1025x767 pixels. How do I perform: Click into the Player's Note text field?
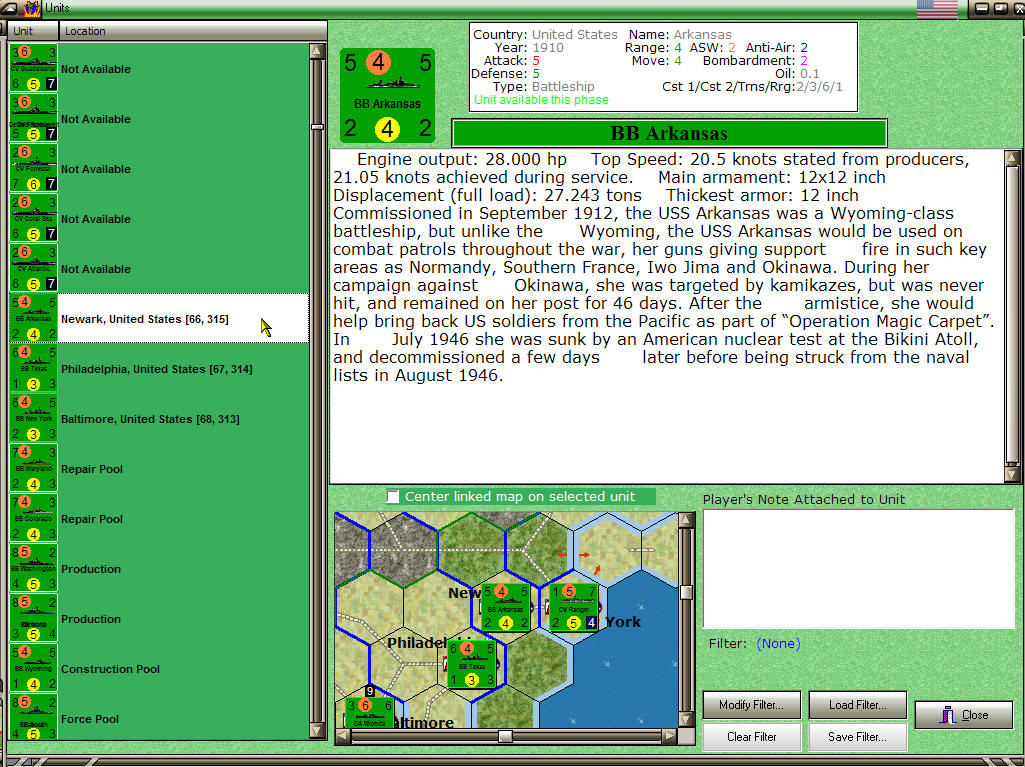(858, 569)
